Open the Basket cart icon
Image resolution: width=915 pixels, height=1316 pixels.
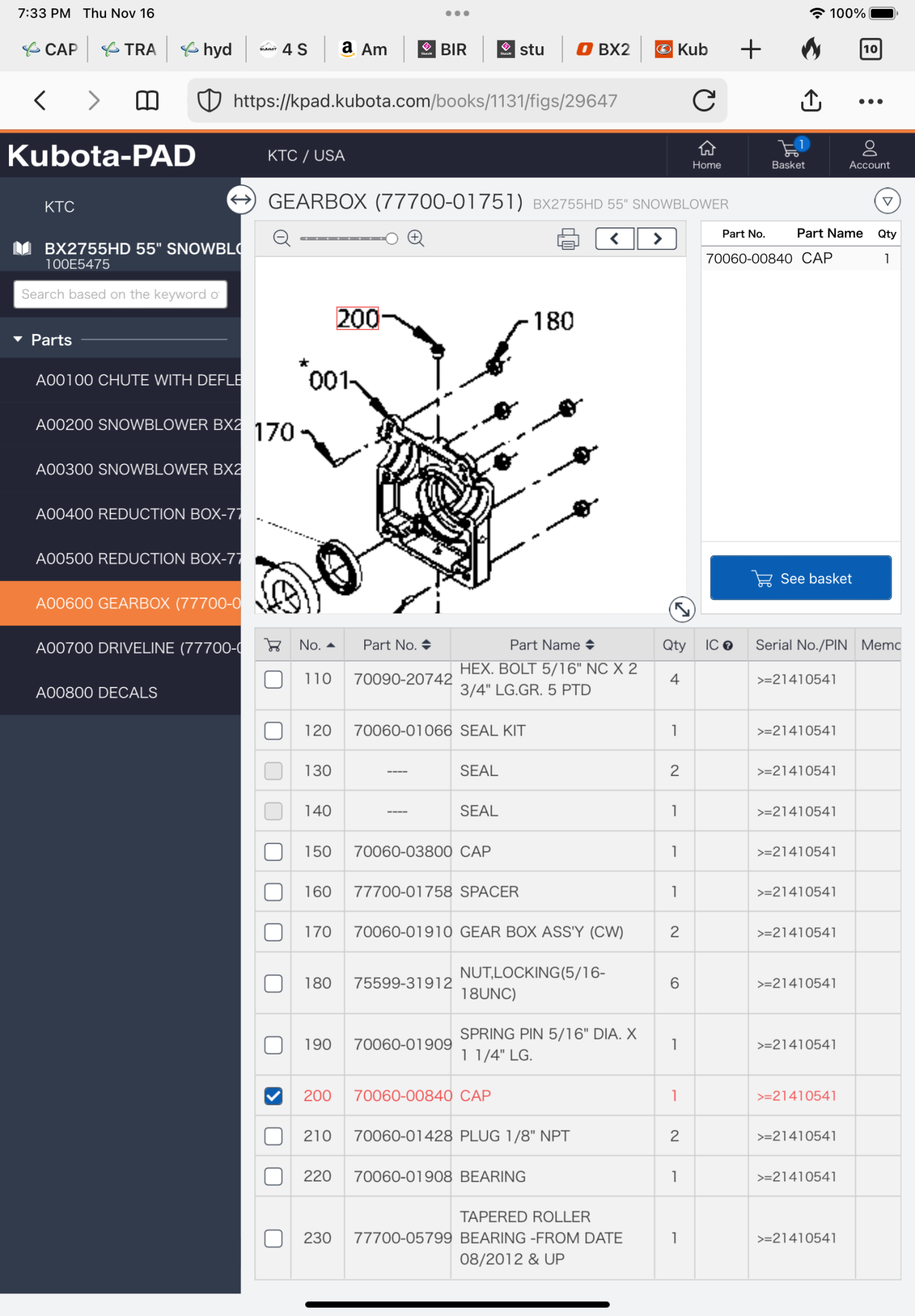pyautogui.click(x=788, y=155)
